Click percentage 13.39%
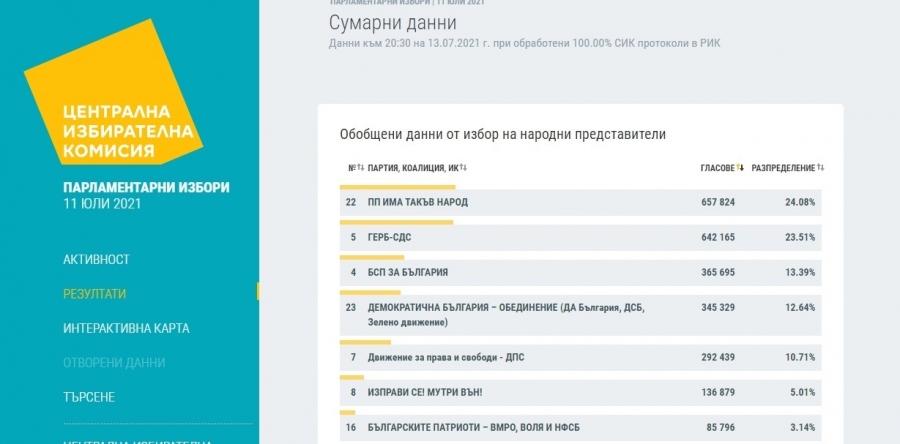900x444 pixels. pos(800,272)
